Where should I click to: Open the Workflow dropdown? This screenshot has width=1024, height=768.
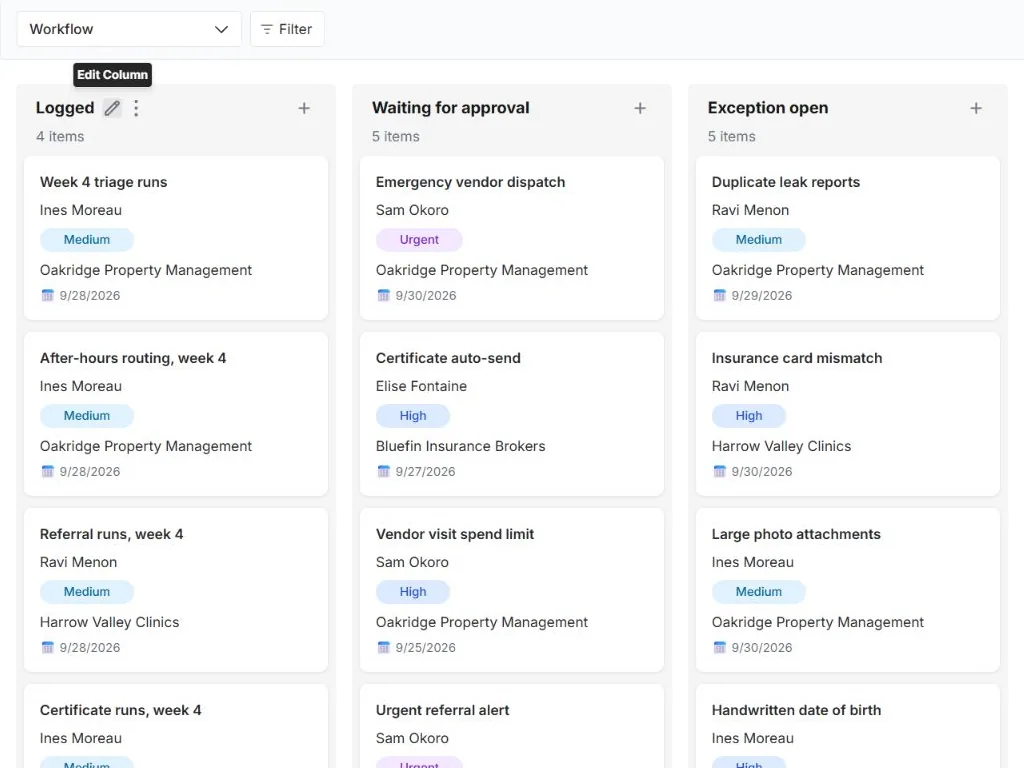coord(129,29)
